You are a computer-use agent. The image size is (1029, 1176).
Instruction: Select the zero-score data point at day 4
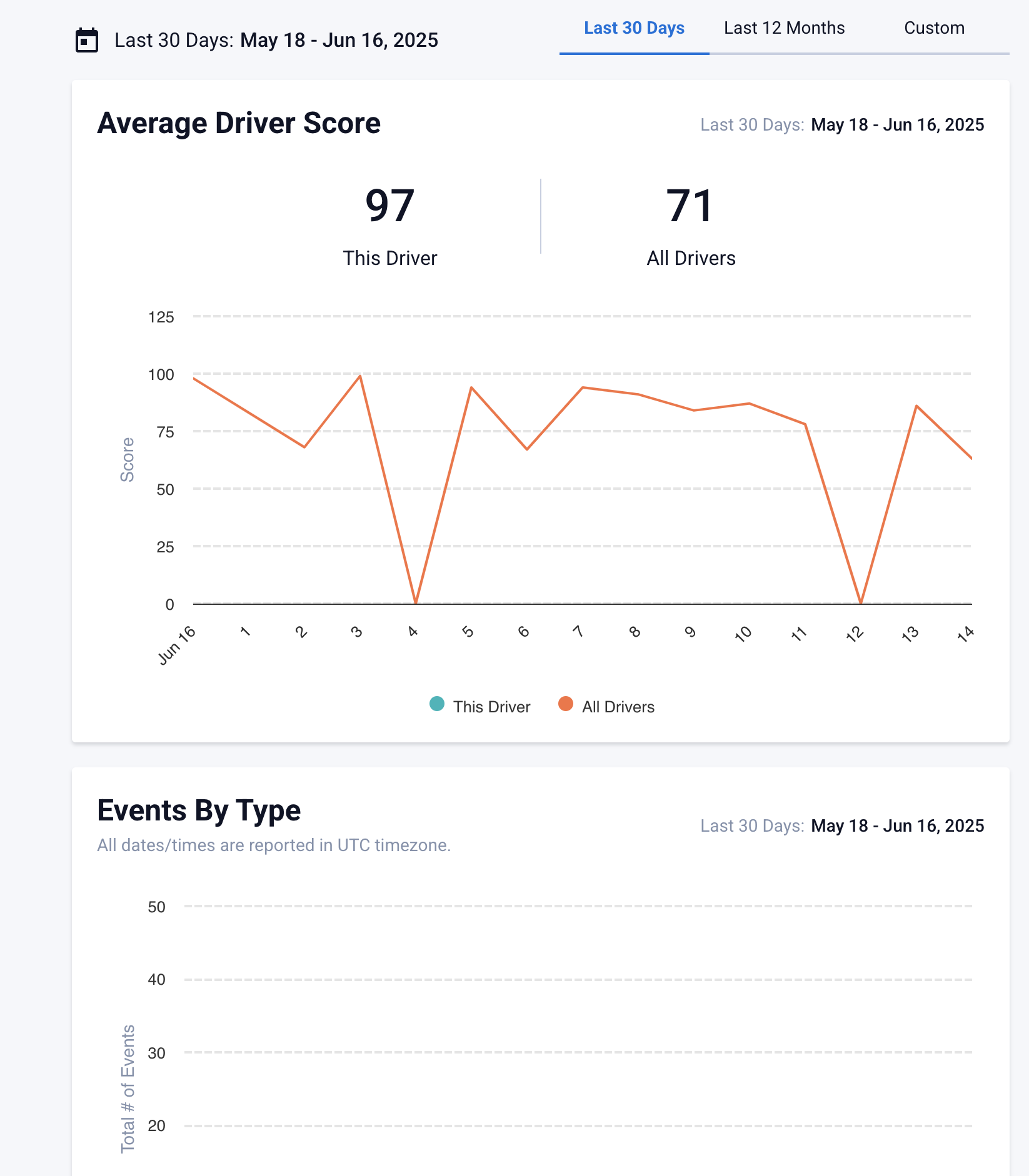pyautogui.click(x=416, y=603)
